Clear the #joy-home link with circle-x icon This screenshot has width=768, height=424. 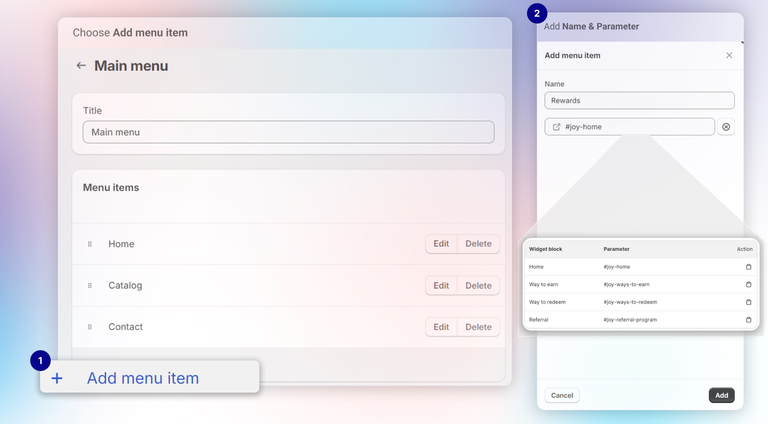click(x=726, y=127)
